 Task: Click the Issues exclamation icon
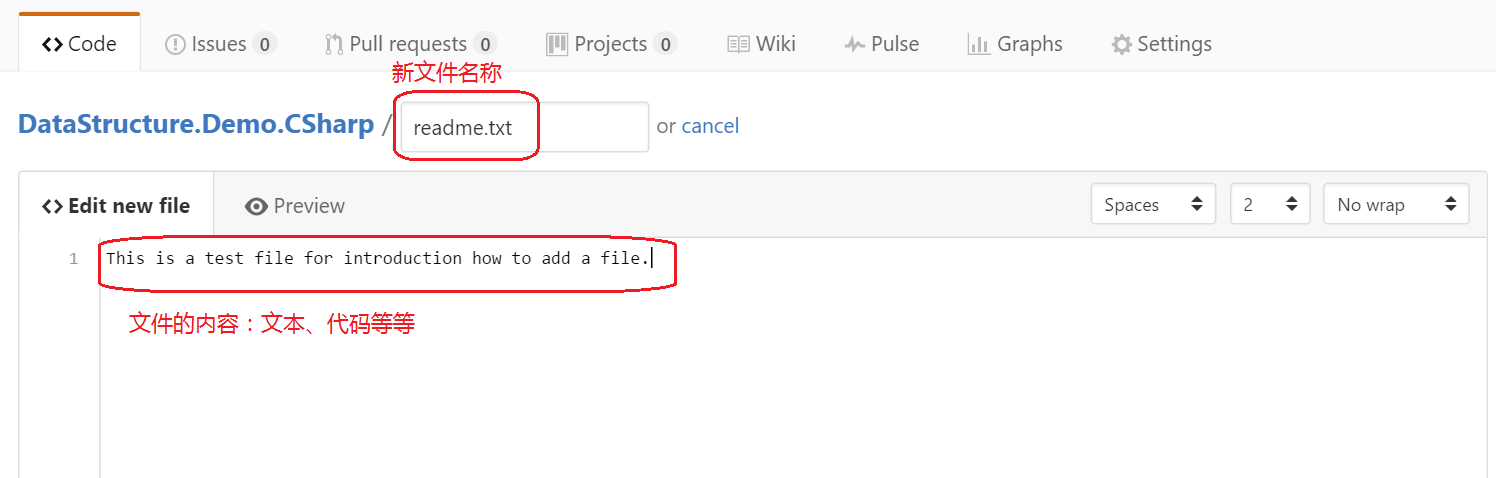tap(175, 44)
